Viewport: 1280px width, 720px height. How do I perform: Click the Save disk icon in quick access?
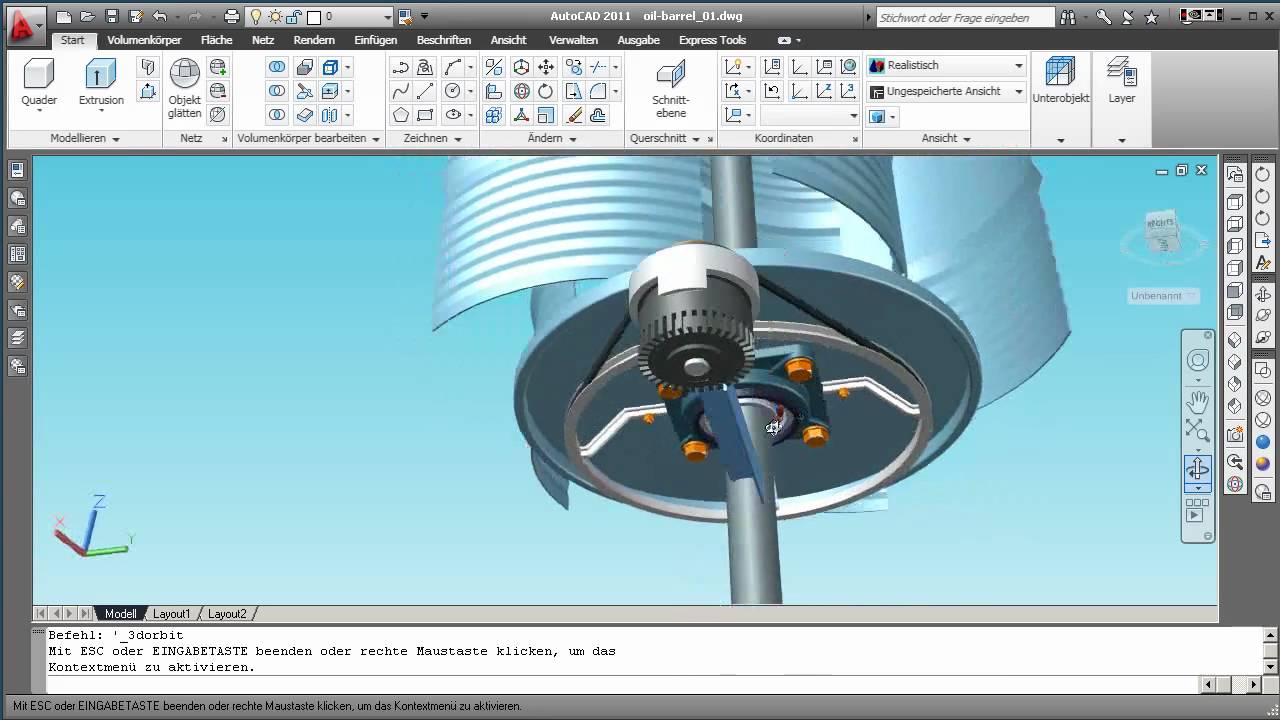tap(112, 17)
